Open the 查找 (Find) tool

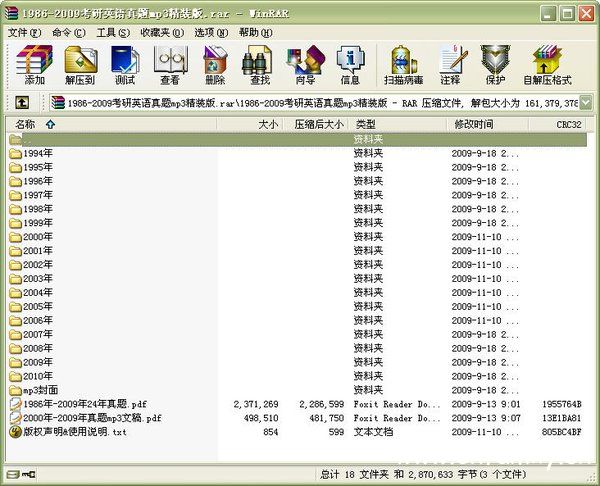259,64
